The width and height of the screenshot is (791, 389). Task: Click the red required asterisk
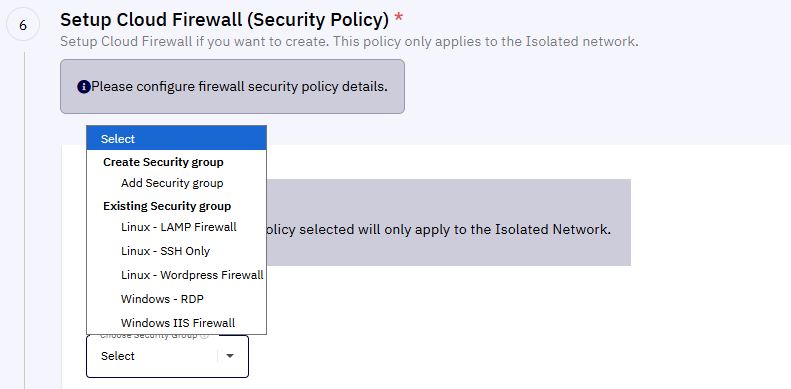[x=399, y=19]
